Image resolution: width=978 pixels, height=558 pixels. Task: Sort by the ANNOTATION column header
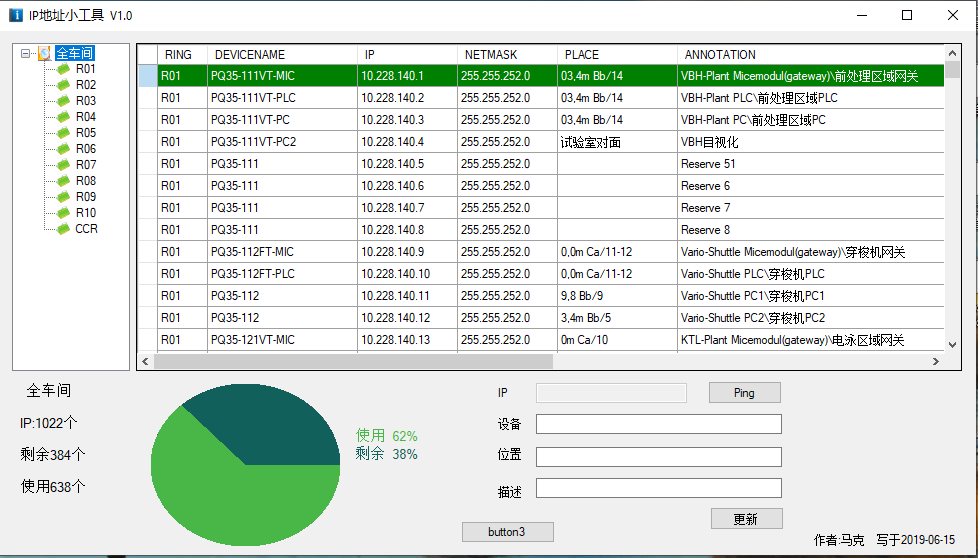click(x=810, y=54)
